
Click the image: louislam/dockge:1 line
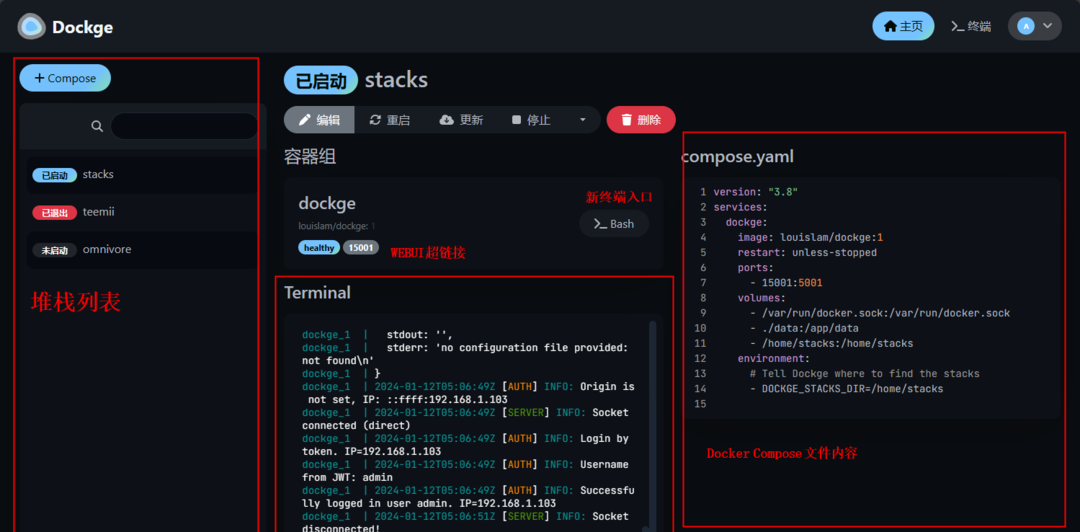click(x=810, y=237)
